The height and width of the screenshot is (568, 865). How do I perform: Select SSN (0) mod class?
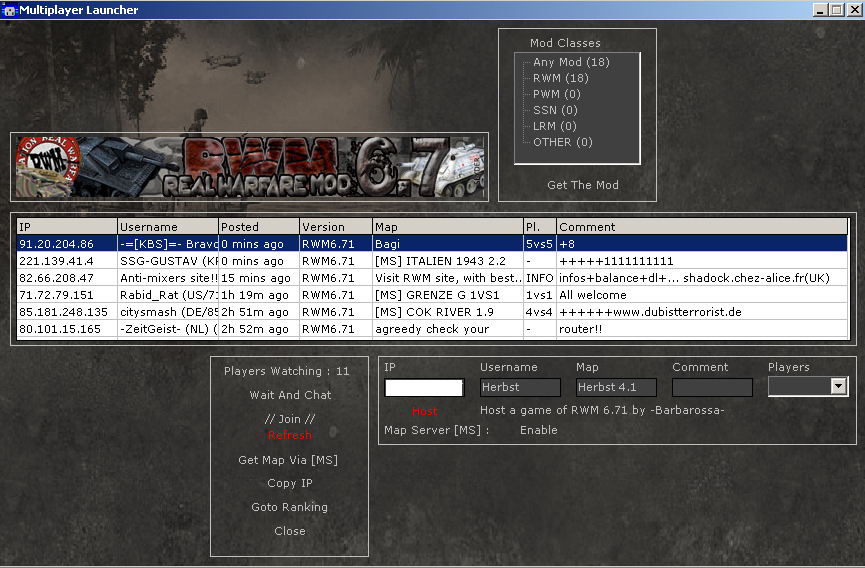coord(555,110)
